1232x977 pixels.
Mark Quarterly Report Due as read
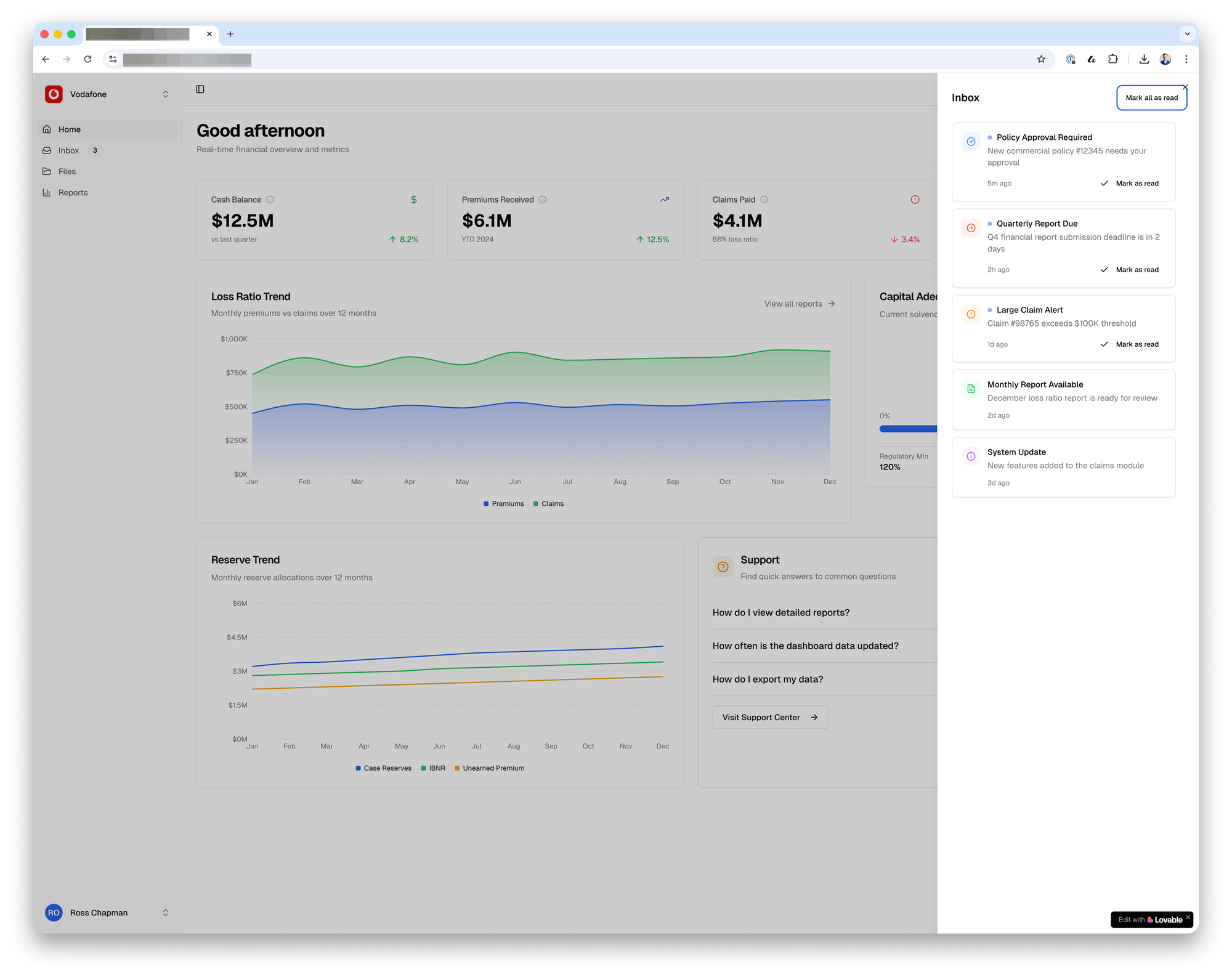(x=1130, y=270)
